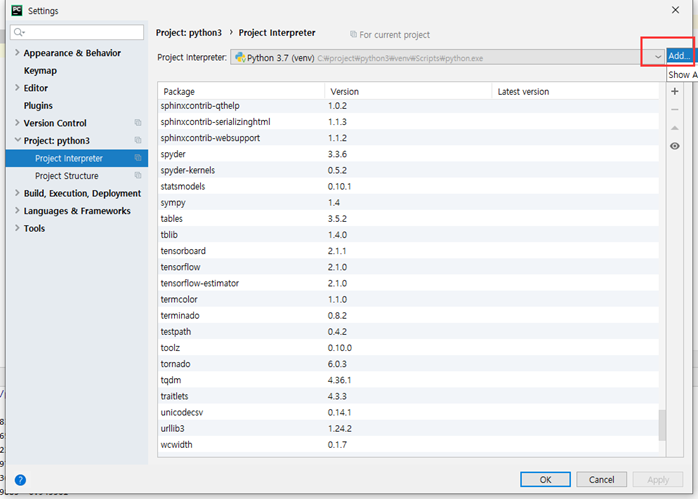Open the Project Interpreter dropdown arrow

(x=657, y=57)
